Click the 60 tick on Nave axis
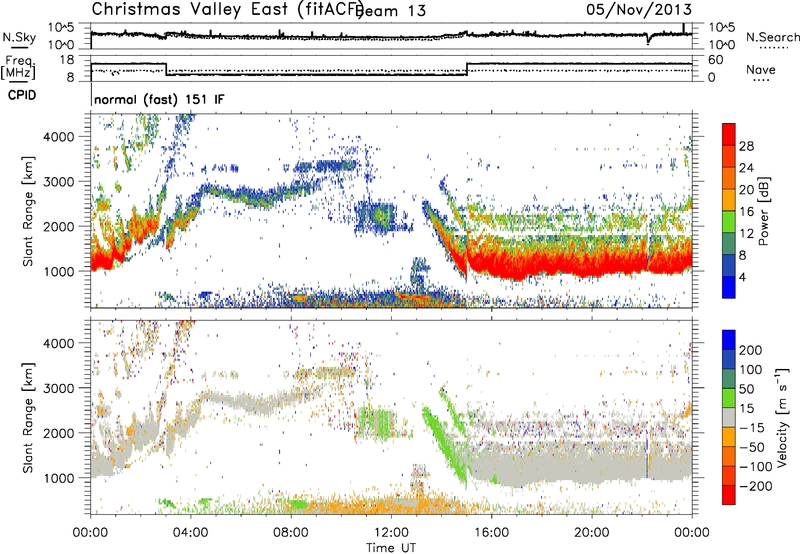The image size is (800, 554). tap(716, 60)
